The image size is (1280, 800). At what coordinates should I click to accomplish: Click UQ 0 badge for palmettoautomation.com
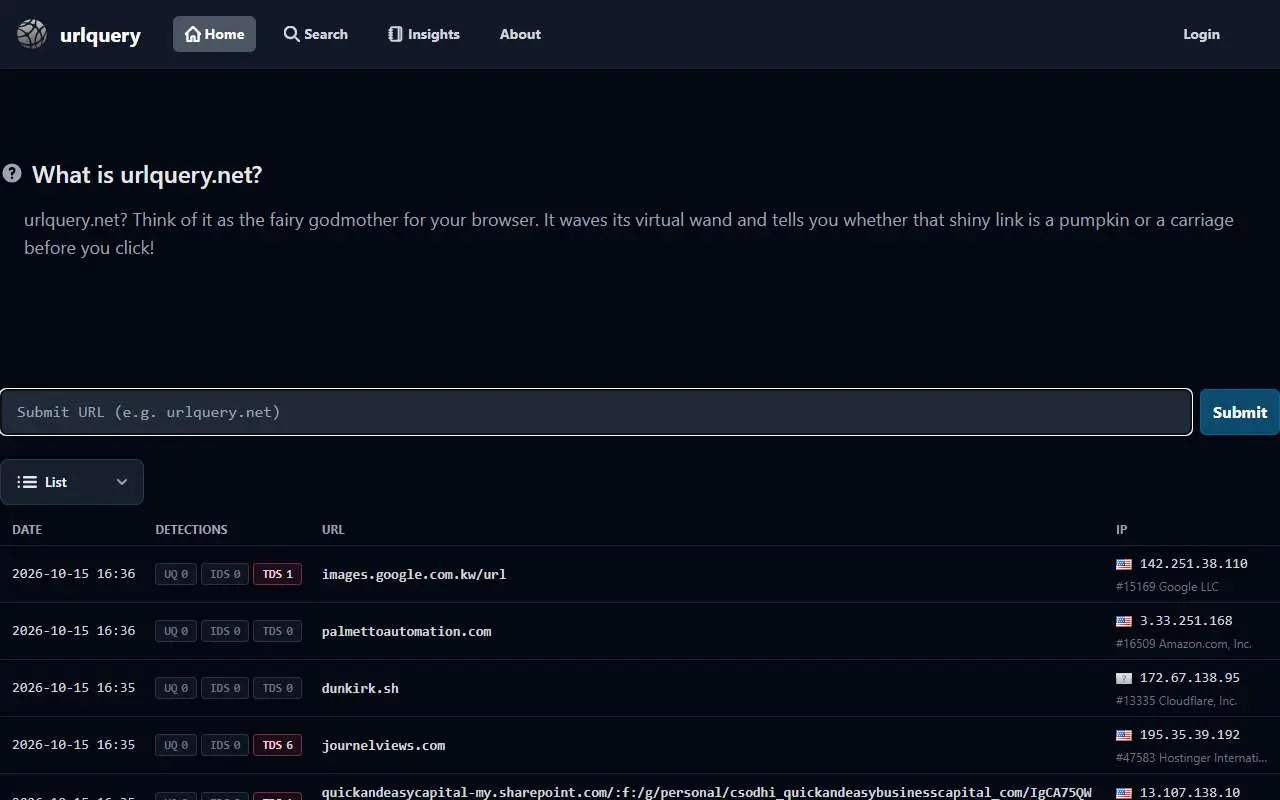(176, 631)
